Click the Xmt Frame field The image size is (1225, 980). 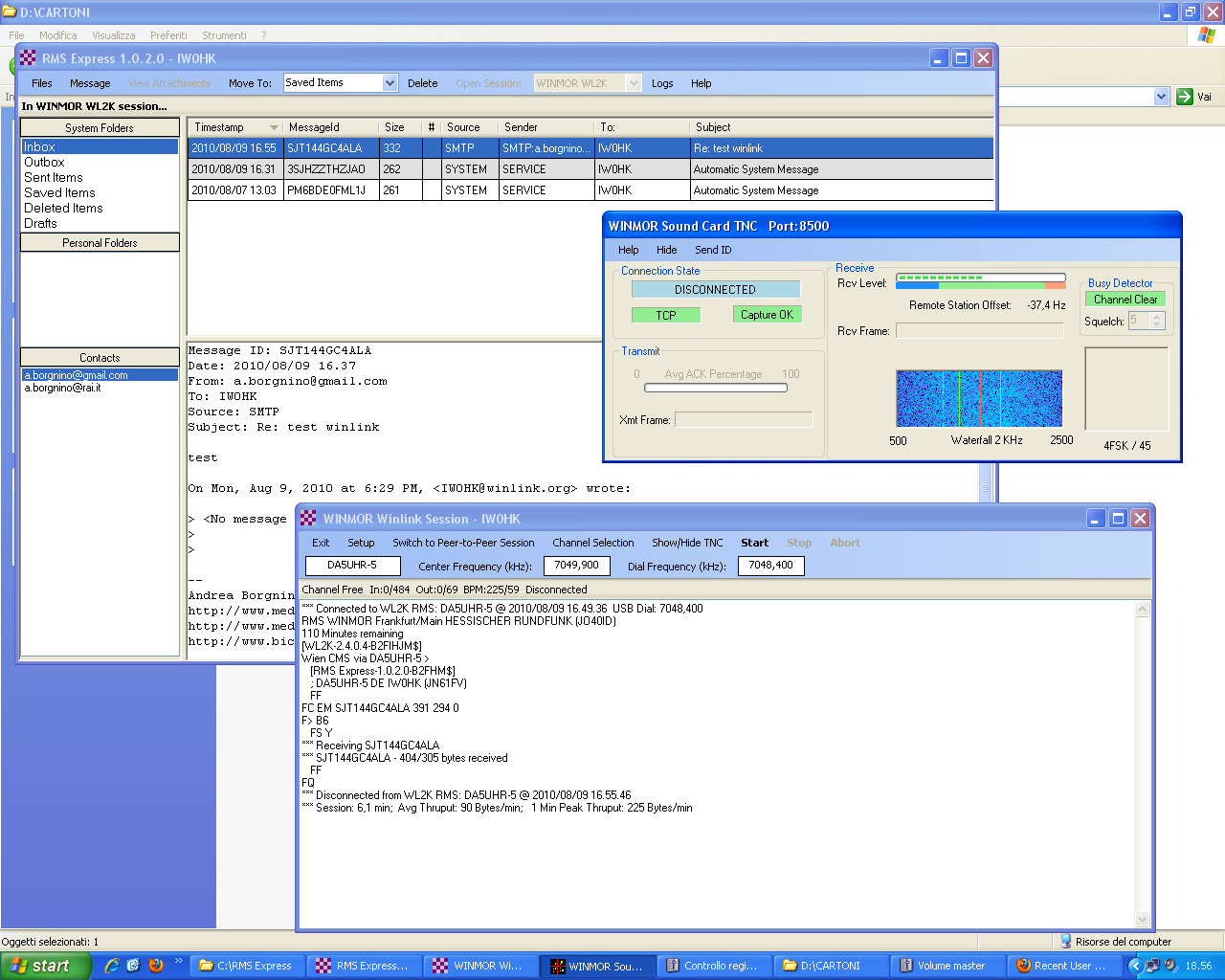tap(744, 419)
